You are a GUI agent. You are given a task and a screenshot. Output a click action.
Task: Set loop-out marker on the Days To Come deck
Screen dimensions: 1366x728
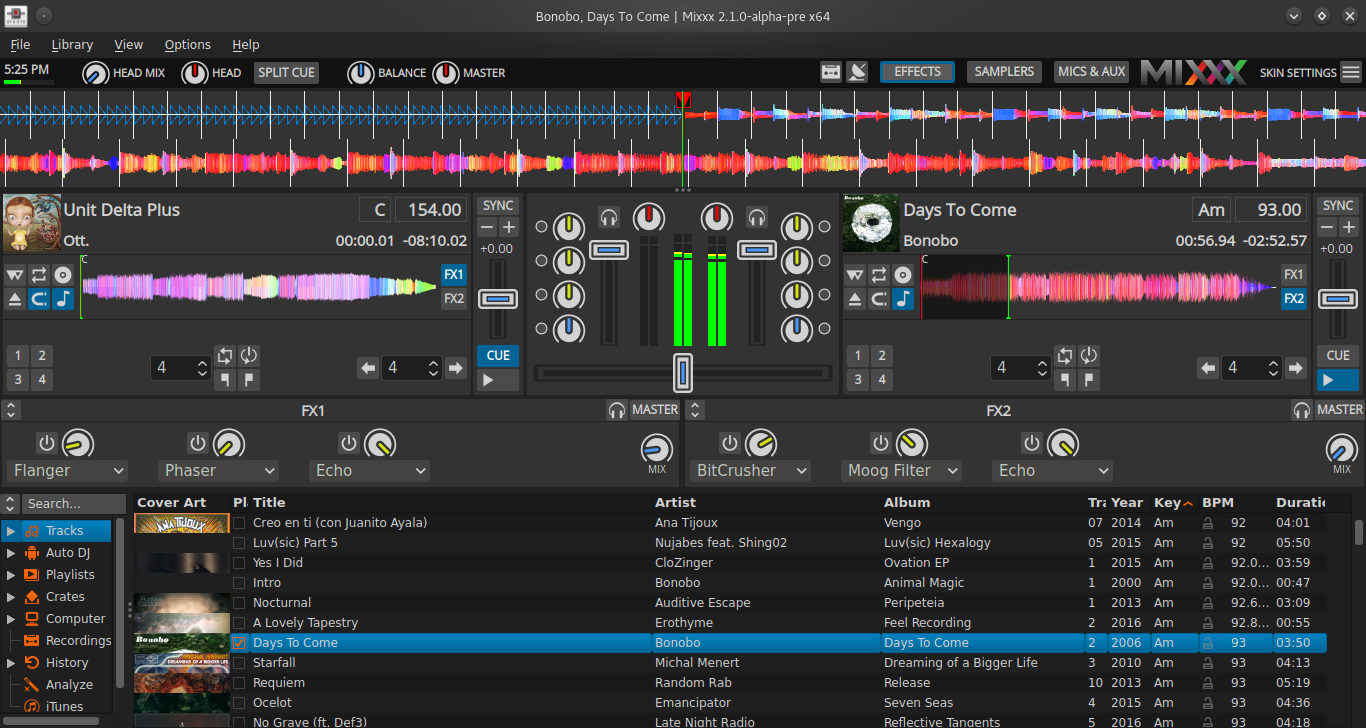pos(1089,379)
